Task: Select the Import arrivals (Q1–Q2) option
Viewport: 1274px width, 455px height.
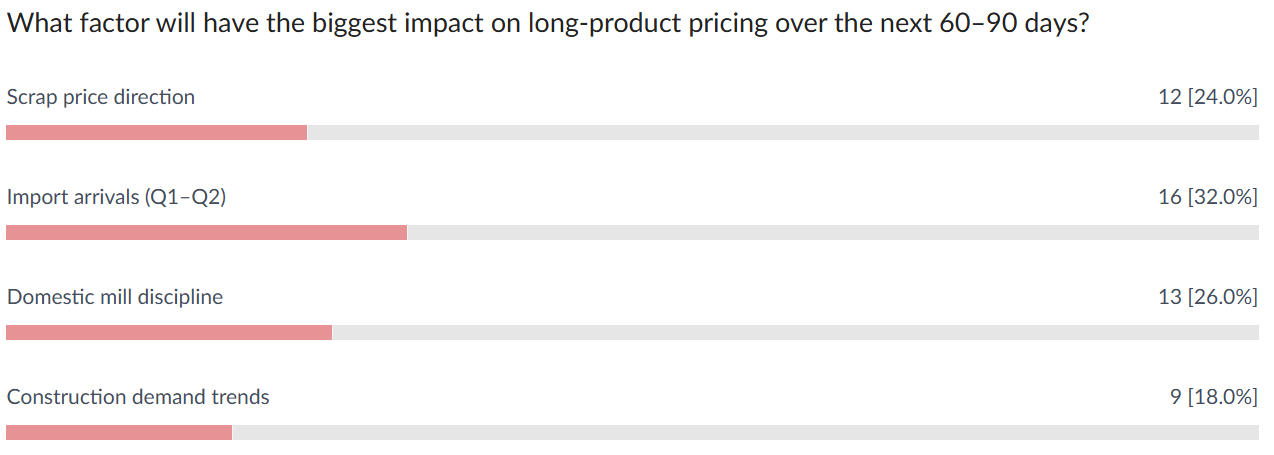Action: (x=116, y=197)
